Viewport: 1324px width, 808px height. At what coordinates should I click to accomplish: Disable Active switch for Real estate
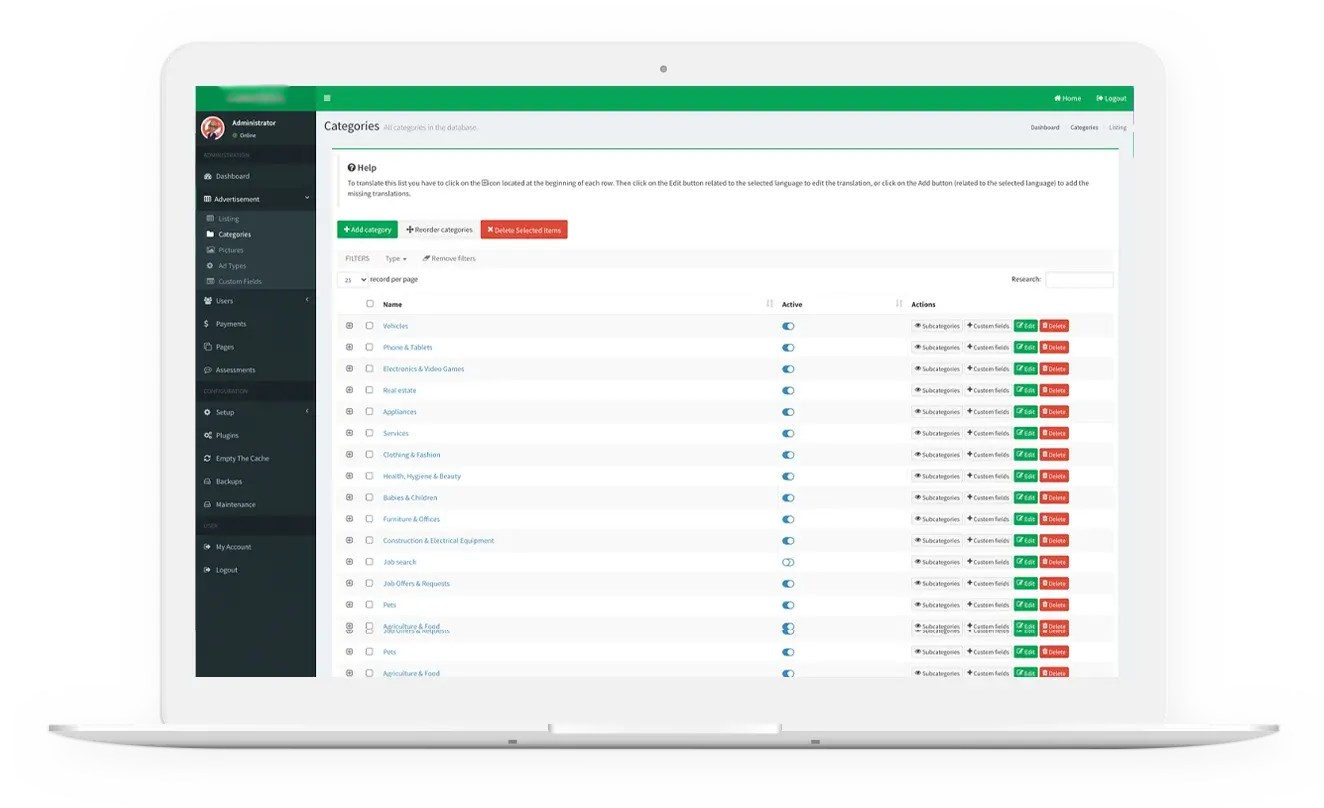[x=788, y=391]
